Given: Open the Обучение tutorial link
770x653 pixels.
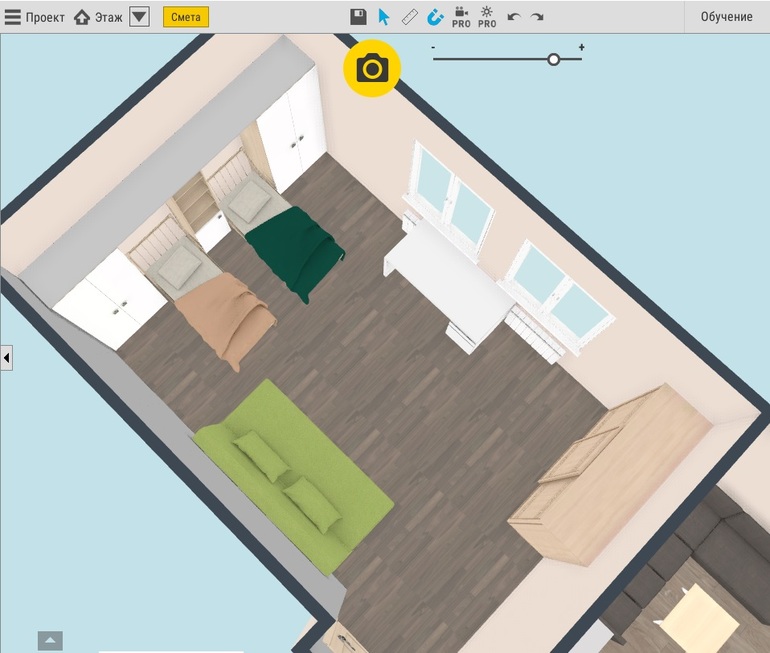Looking at the screenshot, I should [726, 17].
